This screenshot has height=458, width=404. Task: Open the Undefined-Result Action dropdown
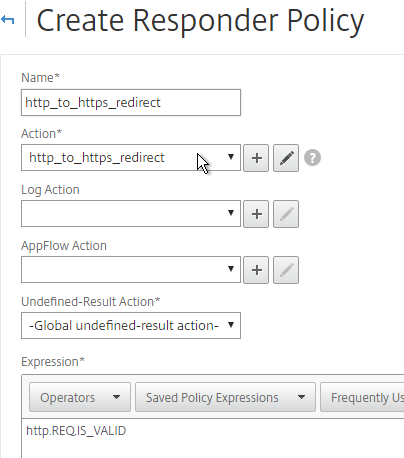point(131,326)
